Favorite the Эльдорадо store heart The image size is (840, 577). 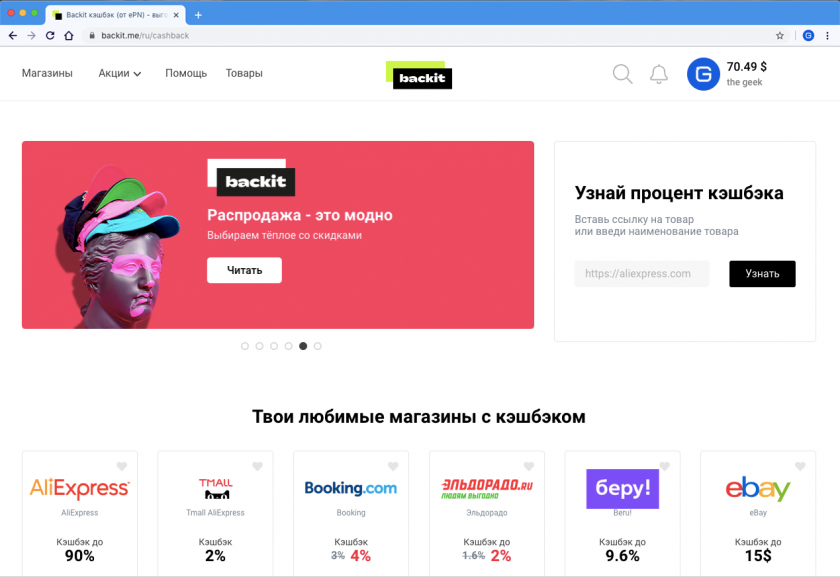529,466
